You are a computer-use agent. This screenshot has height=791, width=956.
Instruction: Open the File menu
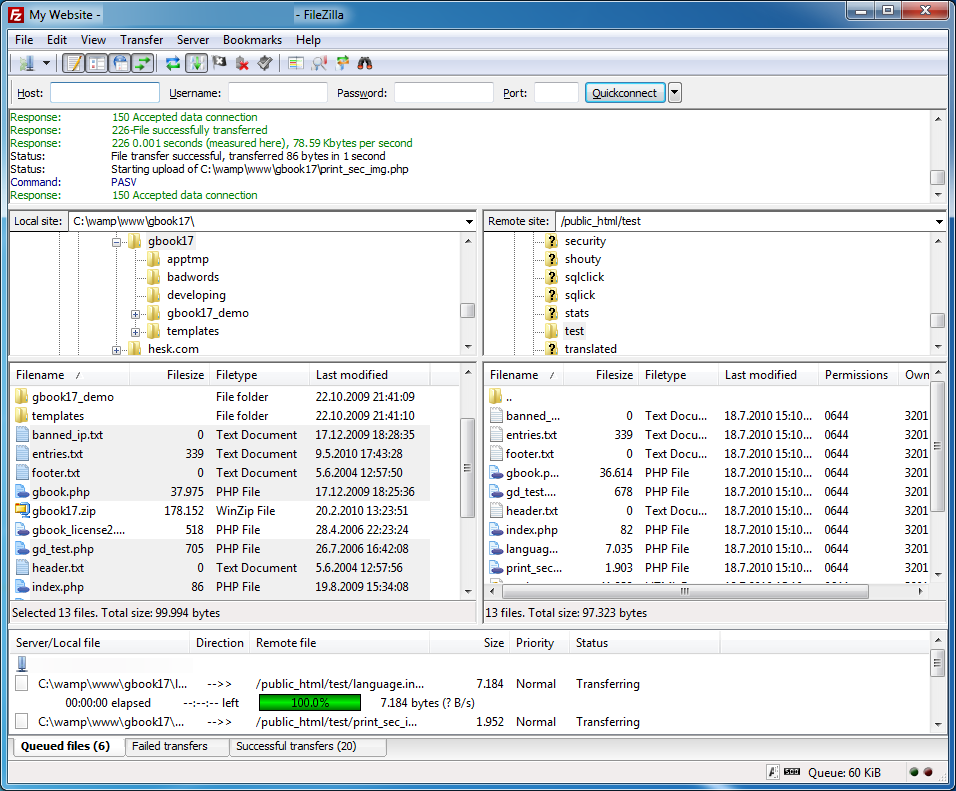(24, 40)
